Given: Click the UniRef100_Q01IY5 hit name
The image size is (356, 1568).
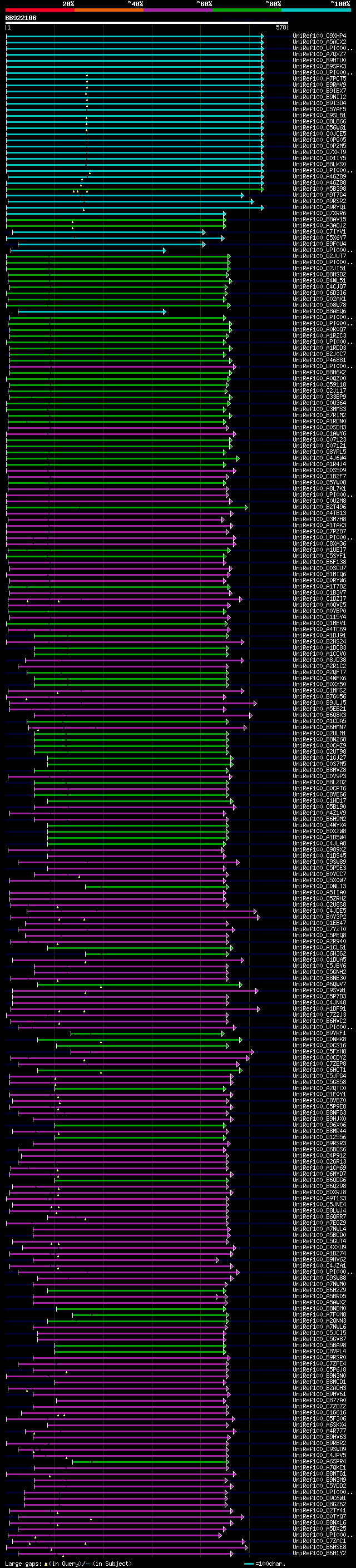Looking at the screenshot, I should 319,159.
